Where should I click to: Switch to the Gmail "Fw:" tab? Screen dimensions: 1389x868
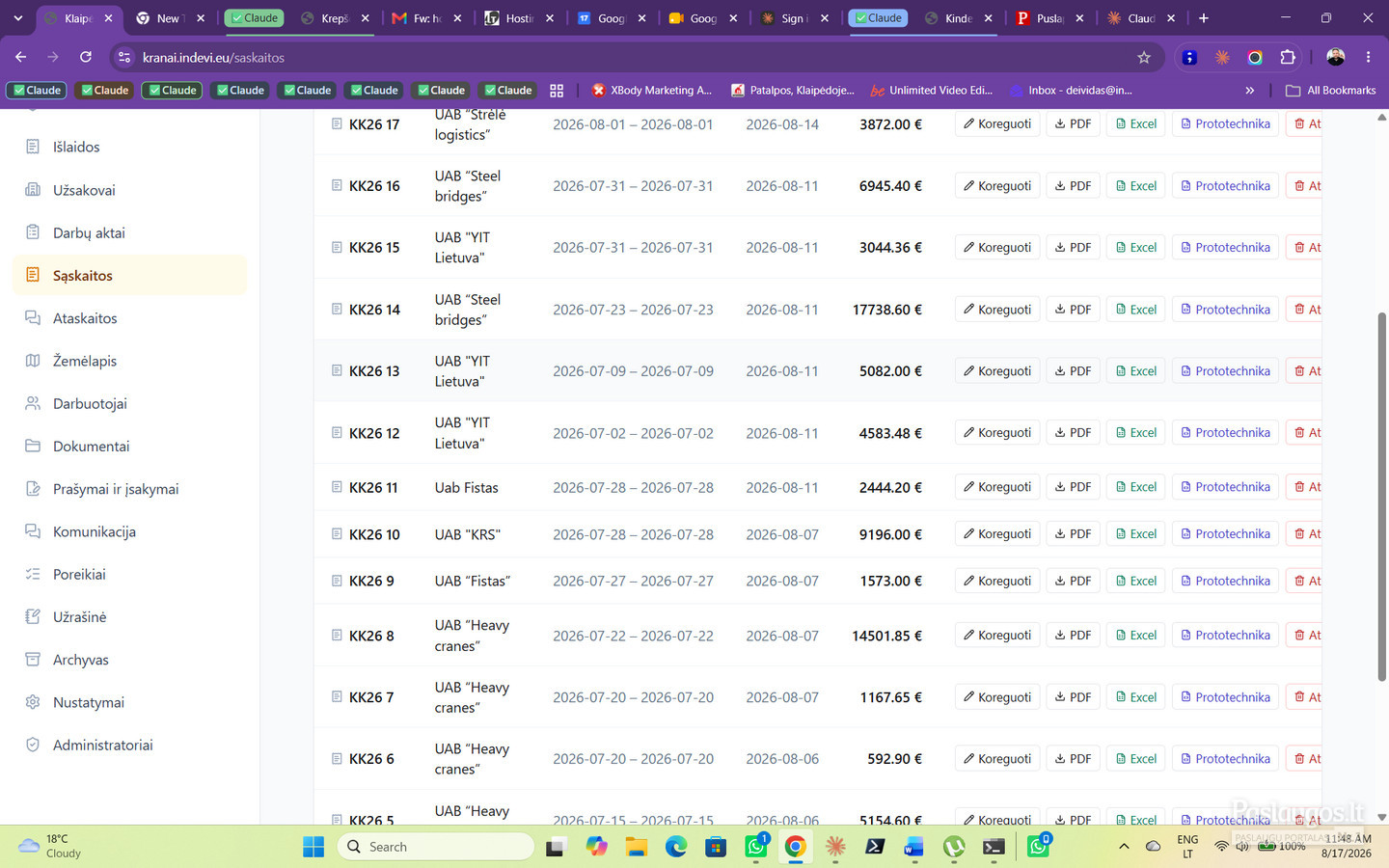point(426,18)
